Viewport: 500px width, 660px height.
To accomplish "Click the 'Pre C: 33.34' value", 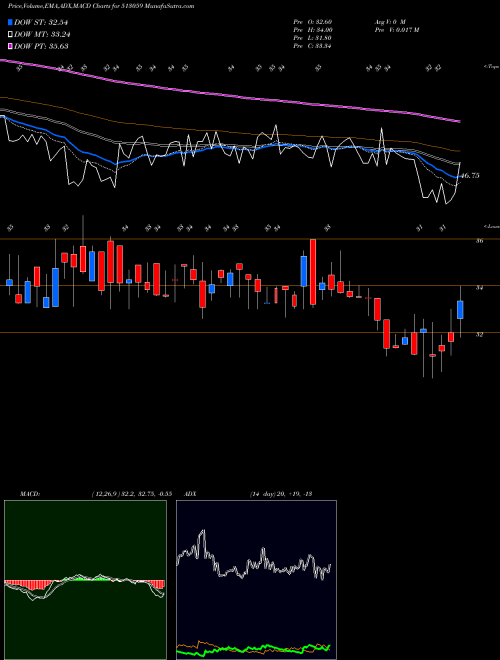I will tap(314, 46).
